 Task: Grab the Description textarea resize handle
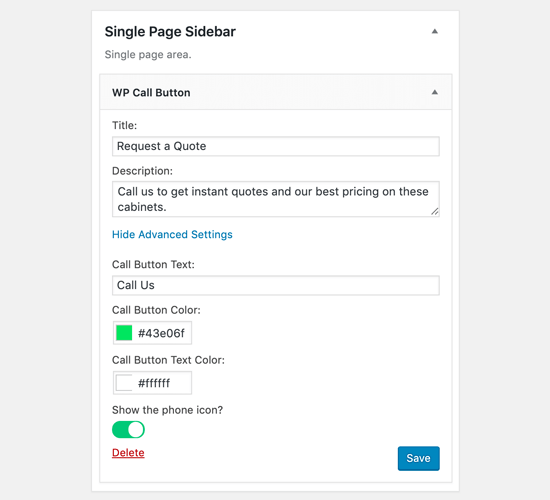coord(435,211)
